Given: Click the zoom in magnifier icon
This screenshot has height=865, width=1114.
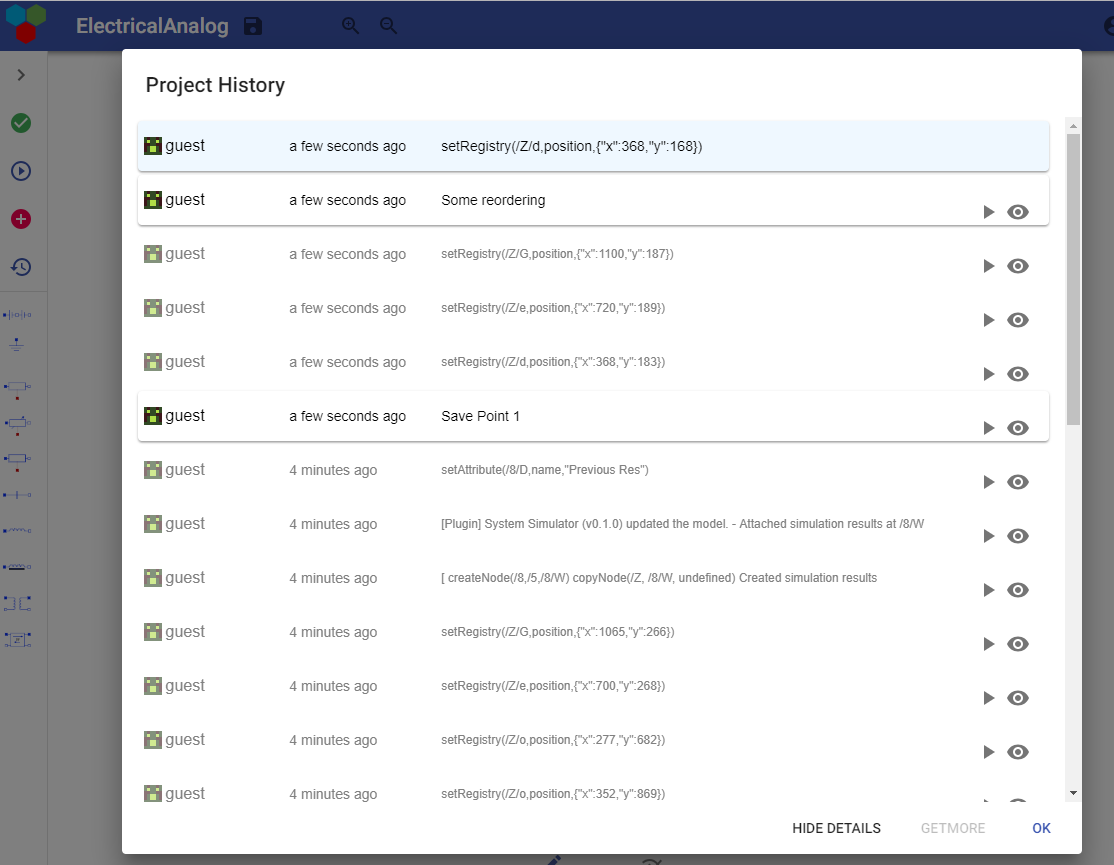Looking at the screenshot, I should pyautogui.click(x=350, y=26).
